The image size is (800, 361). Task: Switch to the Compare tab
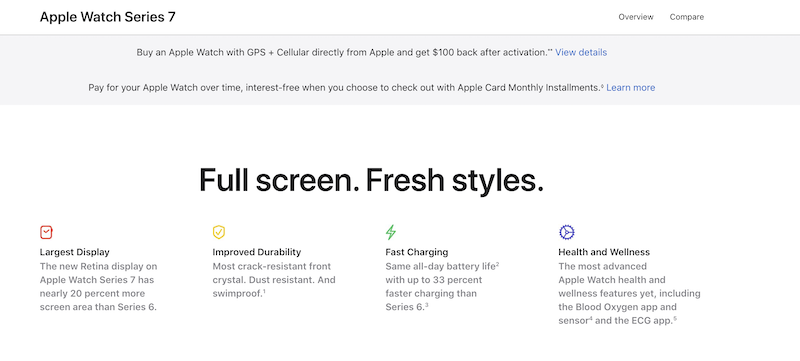[687, 17]
